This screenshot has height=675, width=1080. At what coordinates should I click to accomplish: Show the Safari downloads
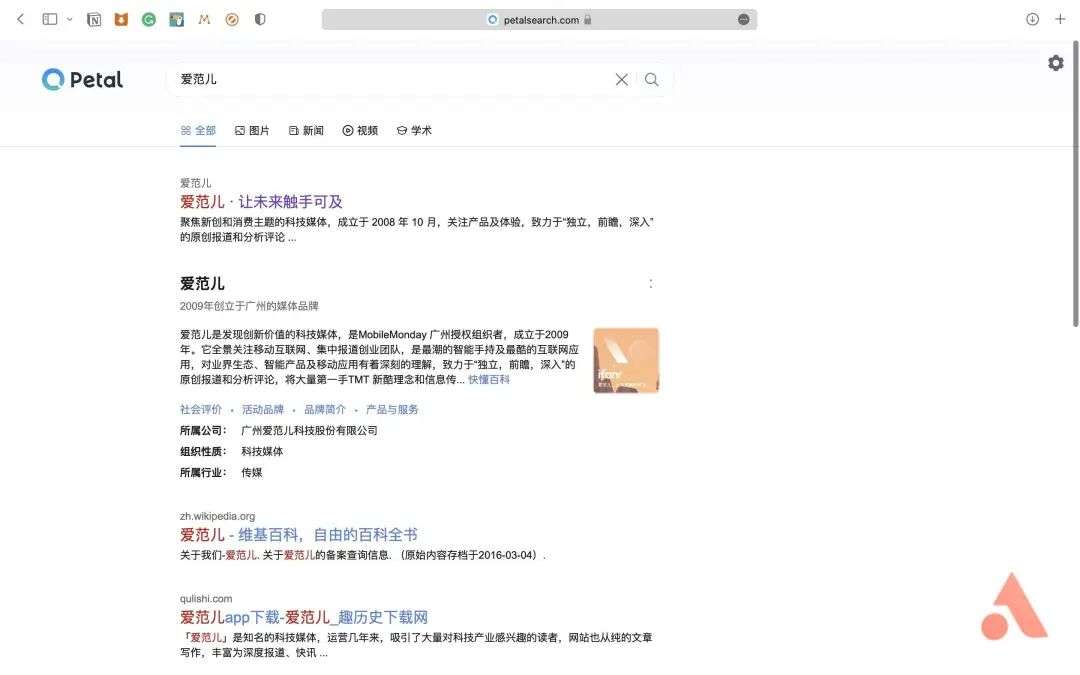[1032, 19]
